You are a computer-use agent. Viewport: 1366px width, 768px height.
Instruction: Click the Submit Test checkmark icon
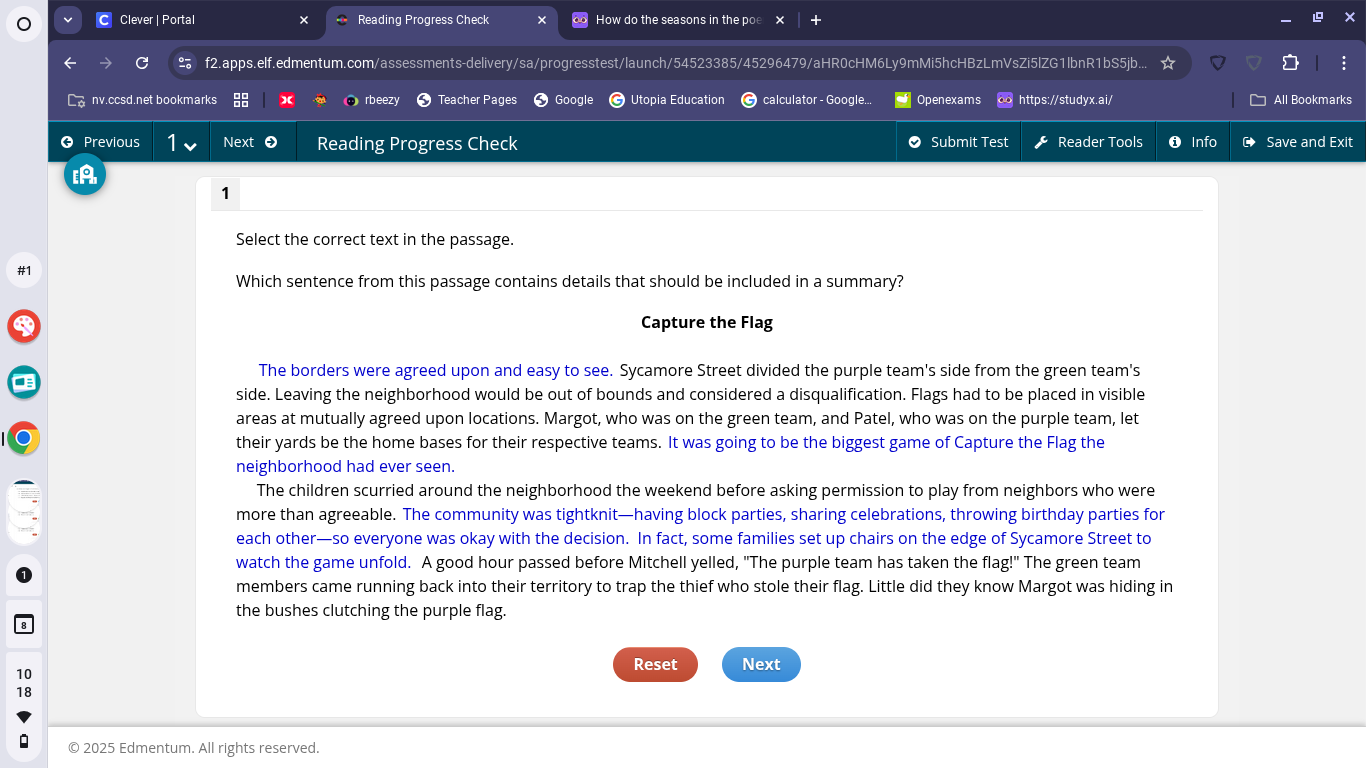pyautogui.click(x=913, y=141)
